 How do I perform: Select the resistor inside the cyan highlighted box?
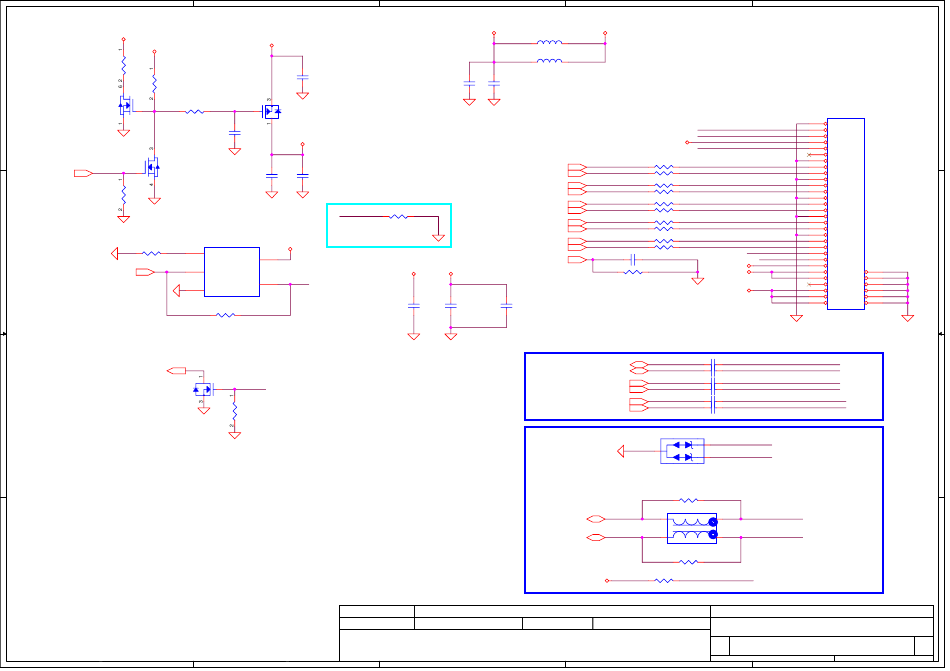[398, 216]
